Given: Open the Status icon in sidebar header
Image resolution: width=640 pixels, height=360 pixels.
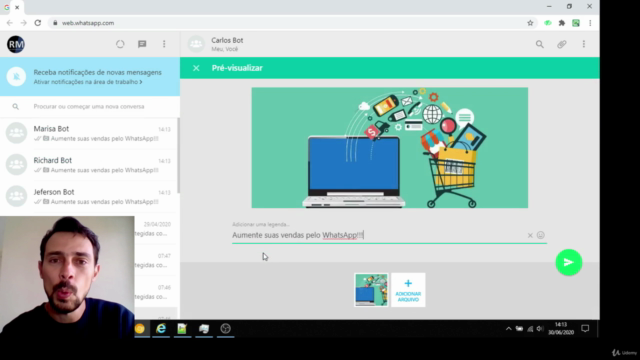Looking at the screenshot, I should (120, 44).
